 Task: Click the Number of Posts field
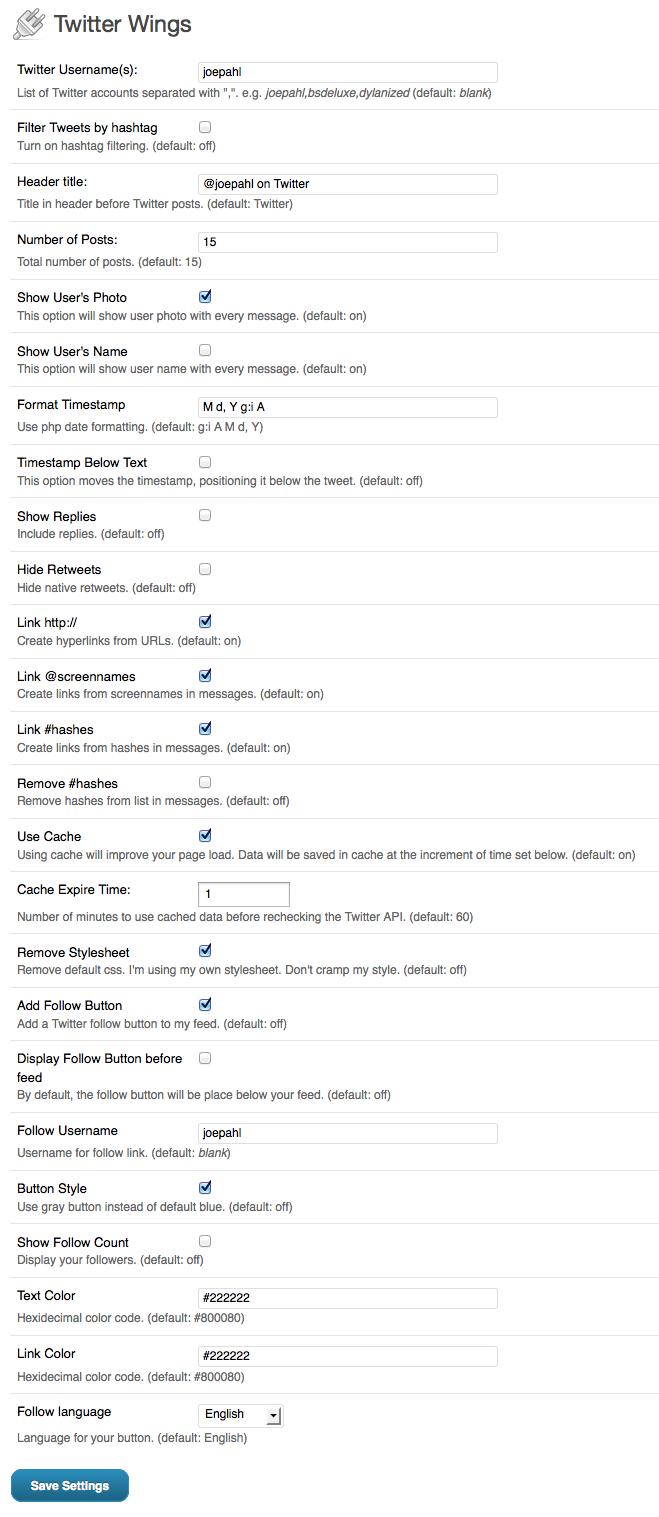[348, 242]
